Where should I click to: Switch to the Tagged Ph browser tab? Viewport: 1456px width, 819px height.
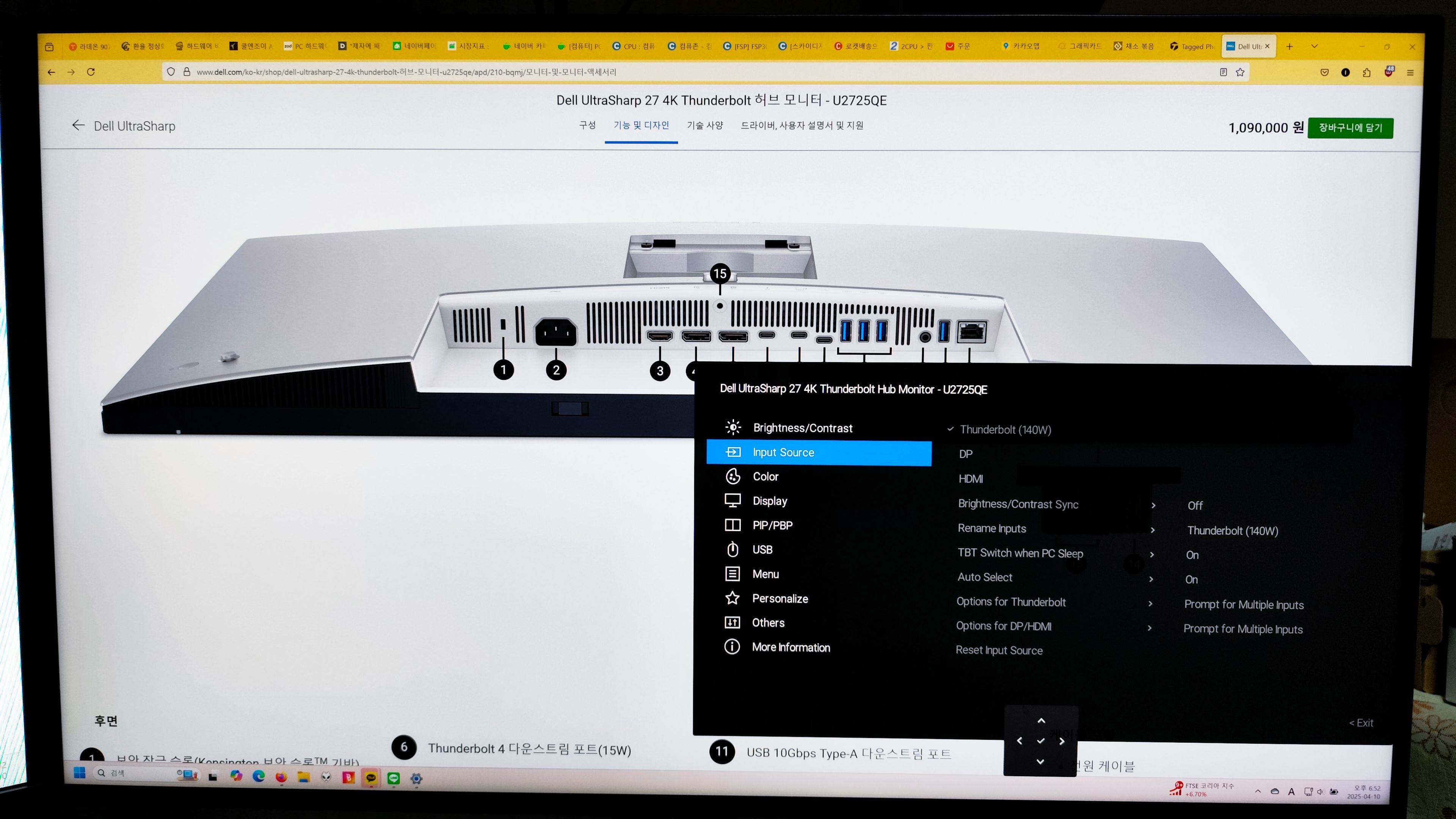click(1191, 46)
